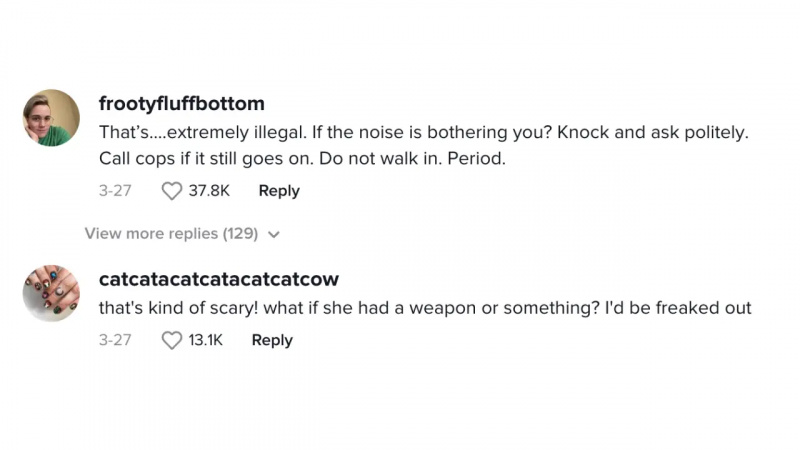This screenshot has height=450, width=800.
Task: Select the 3-27 date under catcatacatcatacatcatcow's comment
Action: point(115,340)
